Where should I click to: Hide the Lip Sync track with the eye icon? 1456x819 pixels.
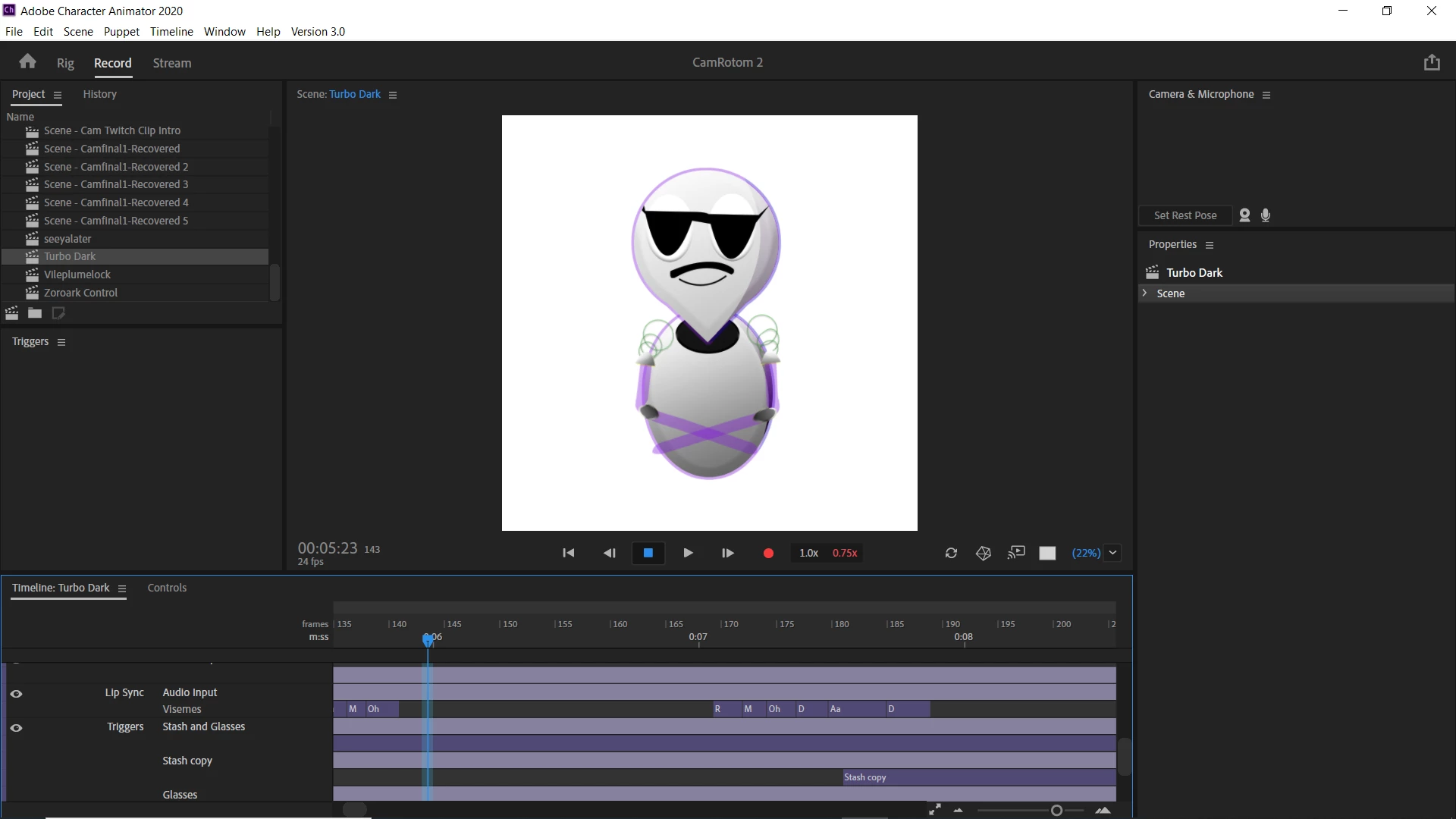pyautogui.click(x=16, y=693)
